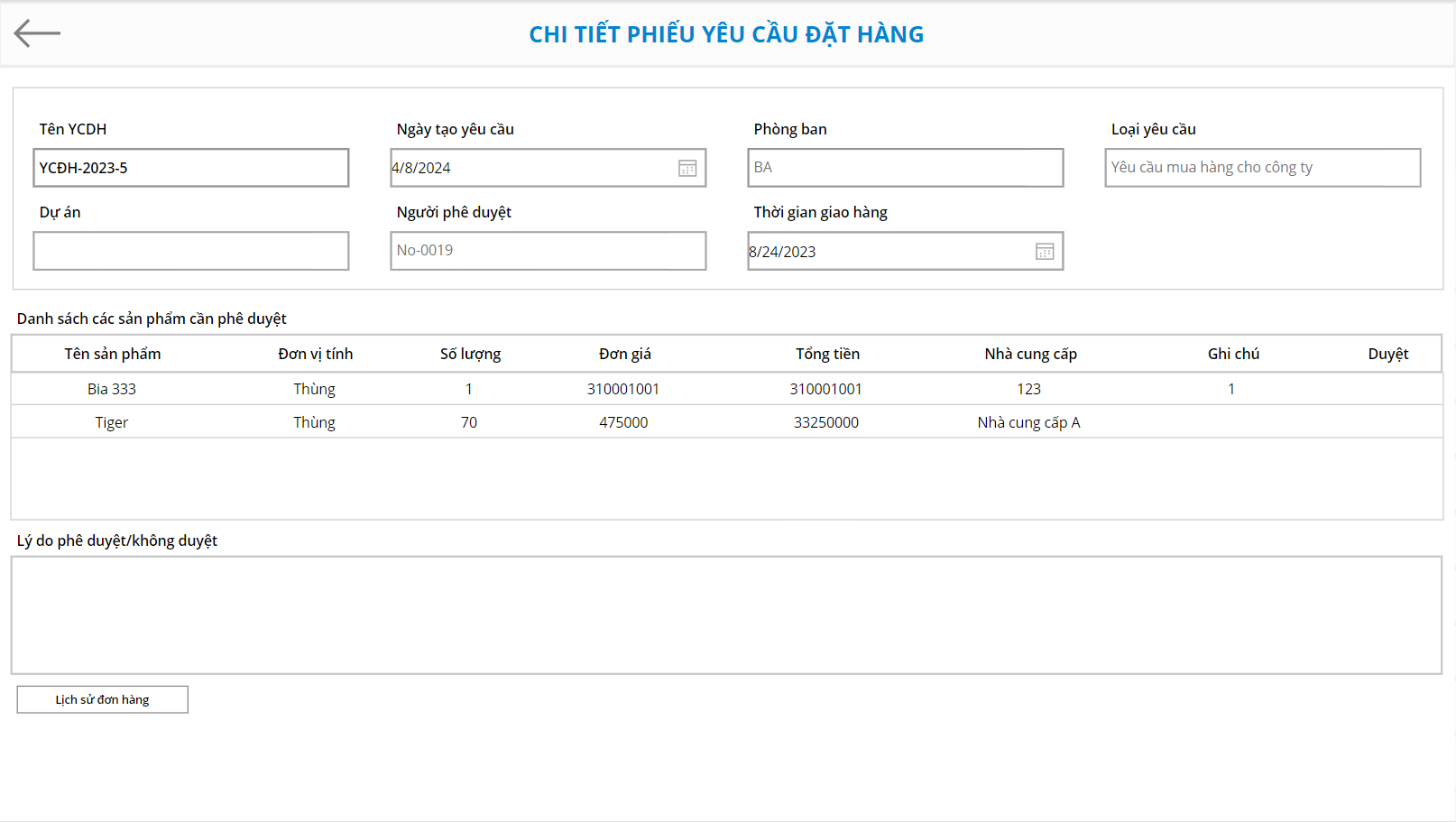Go back using the left arrow icon

pos(37,33)
